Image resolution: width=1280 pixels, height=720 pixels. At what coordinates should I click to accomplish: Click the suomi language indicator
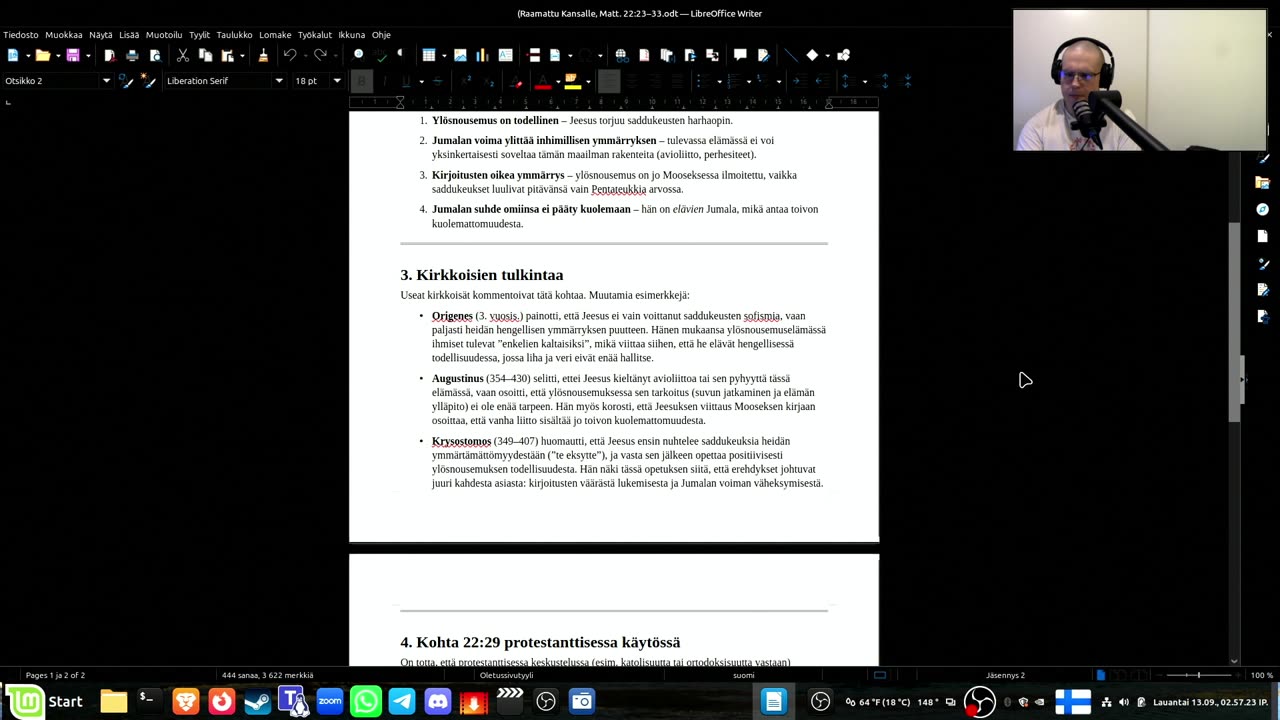[744, 675]
